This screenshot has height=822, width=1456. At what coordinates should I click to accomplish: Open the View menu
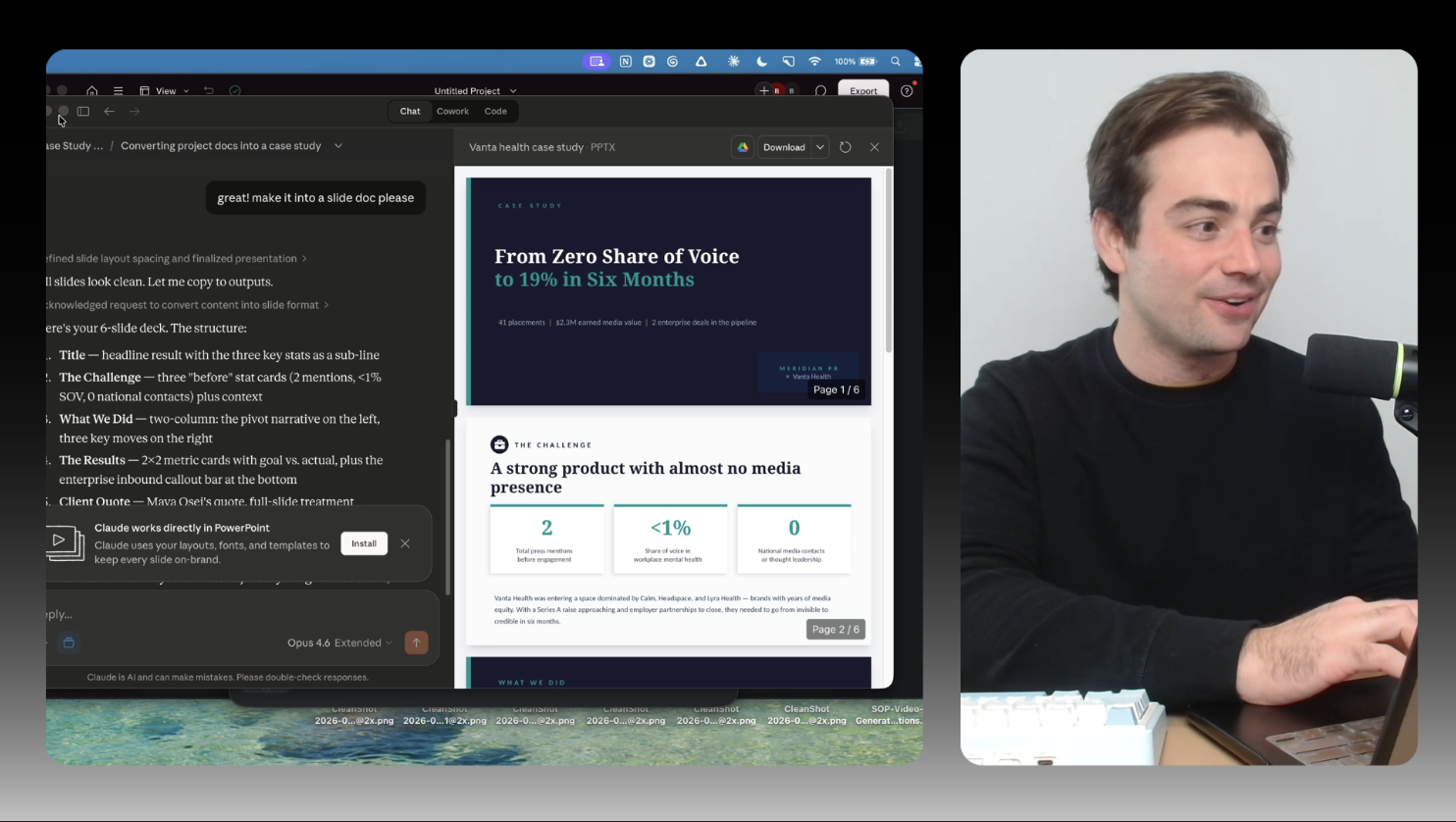(x=165, y=90)
